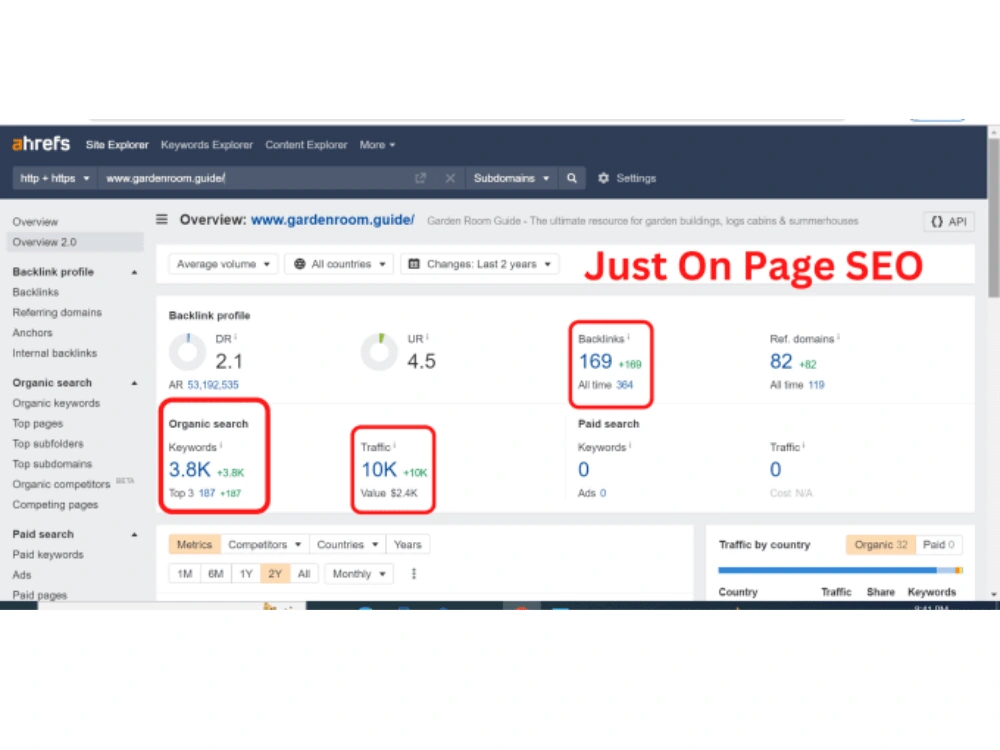
Task: Collapse the Backlink profile section
Action: [134, 272]
